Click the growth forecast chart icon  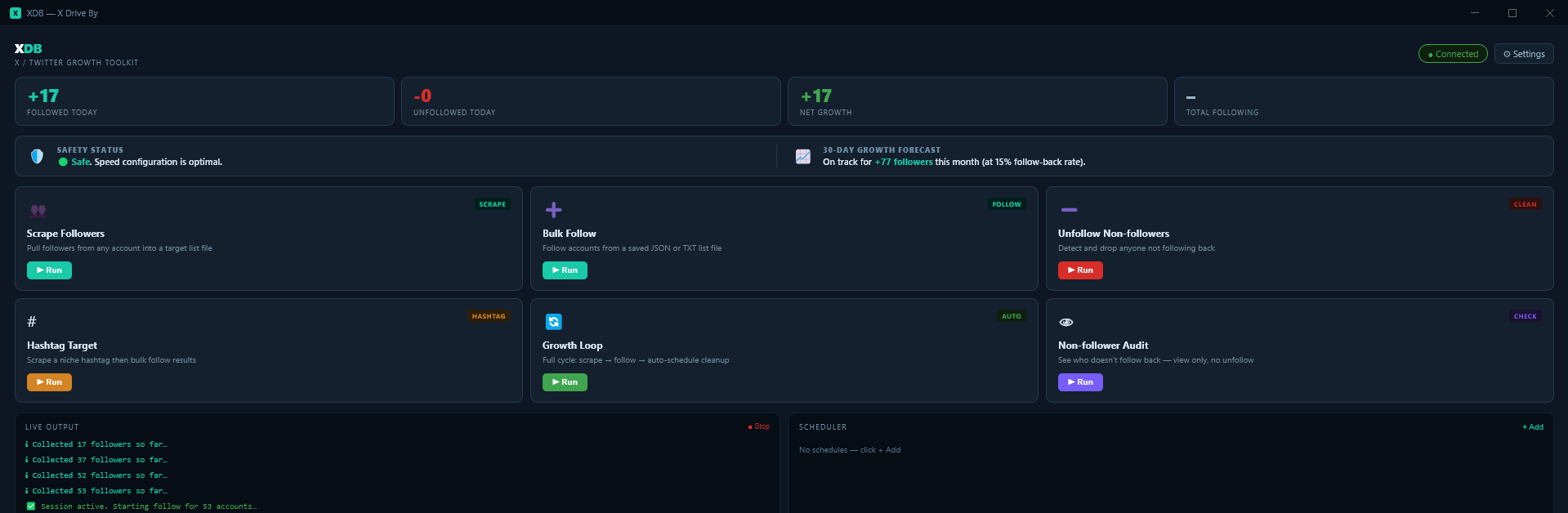(x=803, y=156)
